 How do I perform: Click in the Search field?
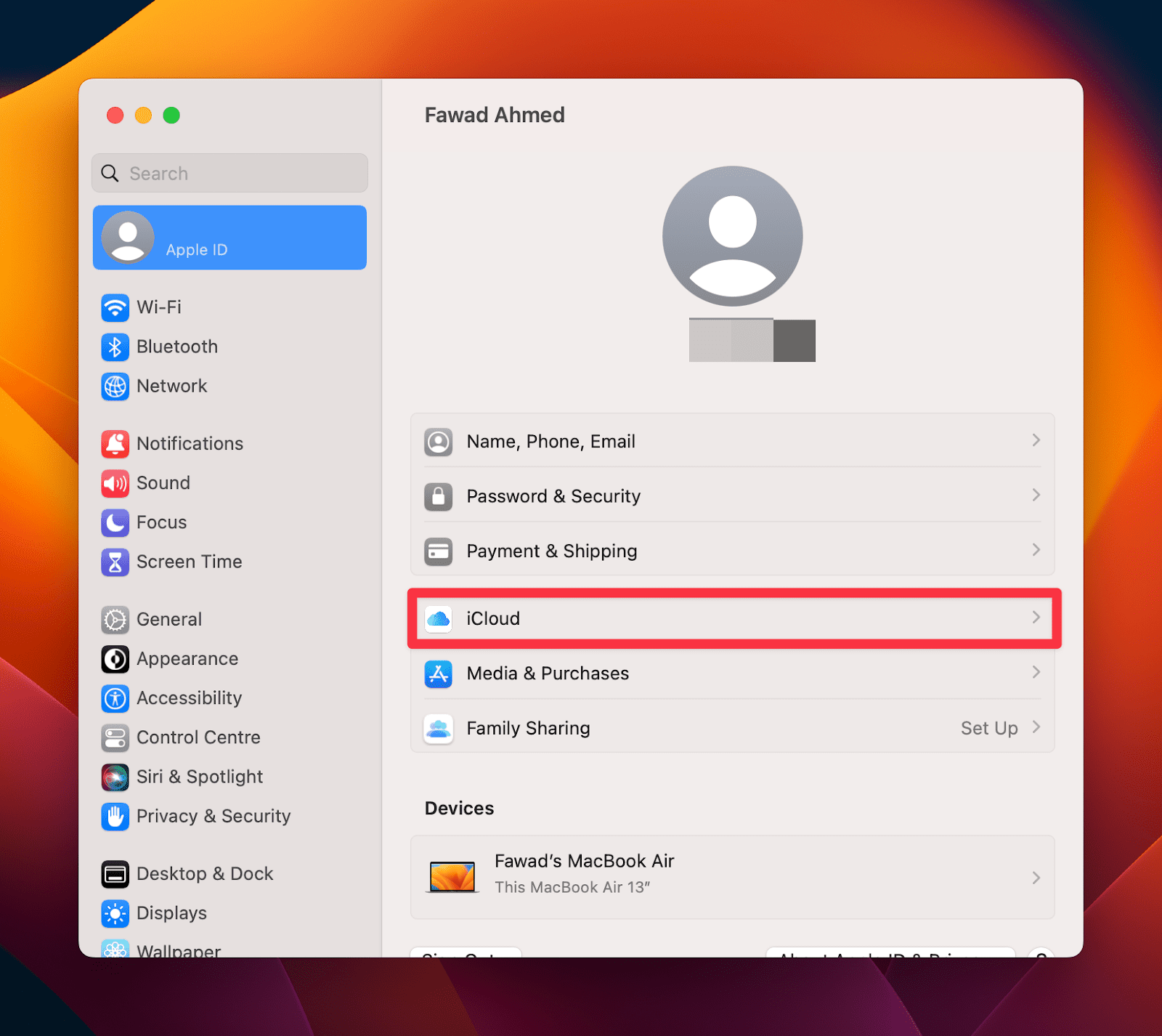[x=229, y=173]
